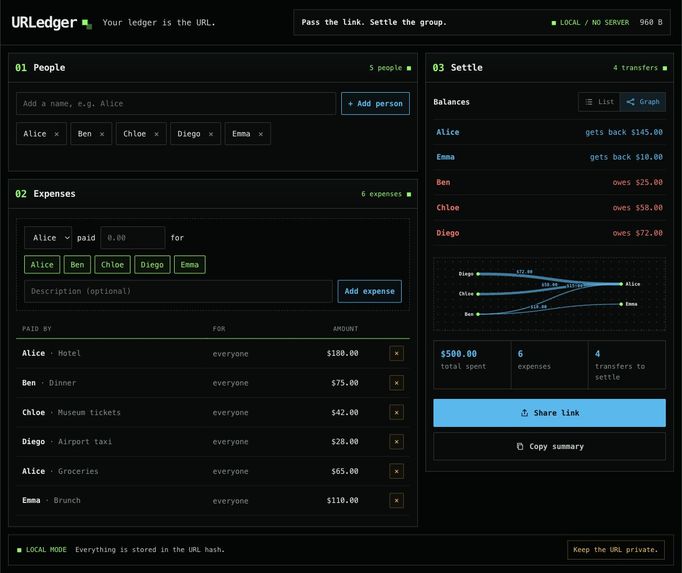Image resolution: width=682 pixels, height=573 pixels.
Task: Click Ben 'owes $25.00' balance row
Action: pyautogui.click(x=549, y=182)
